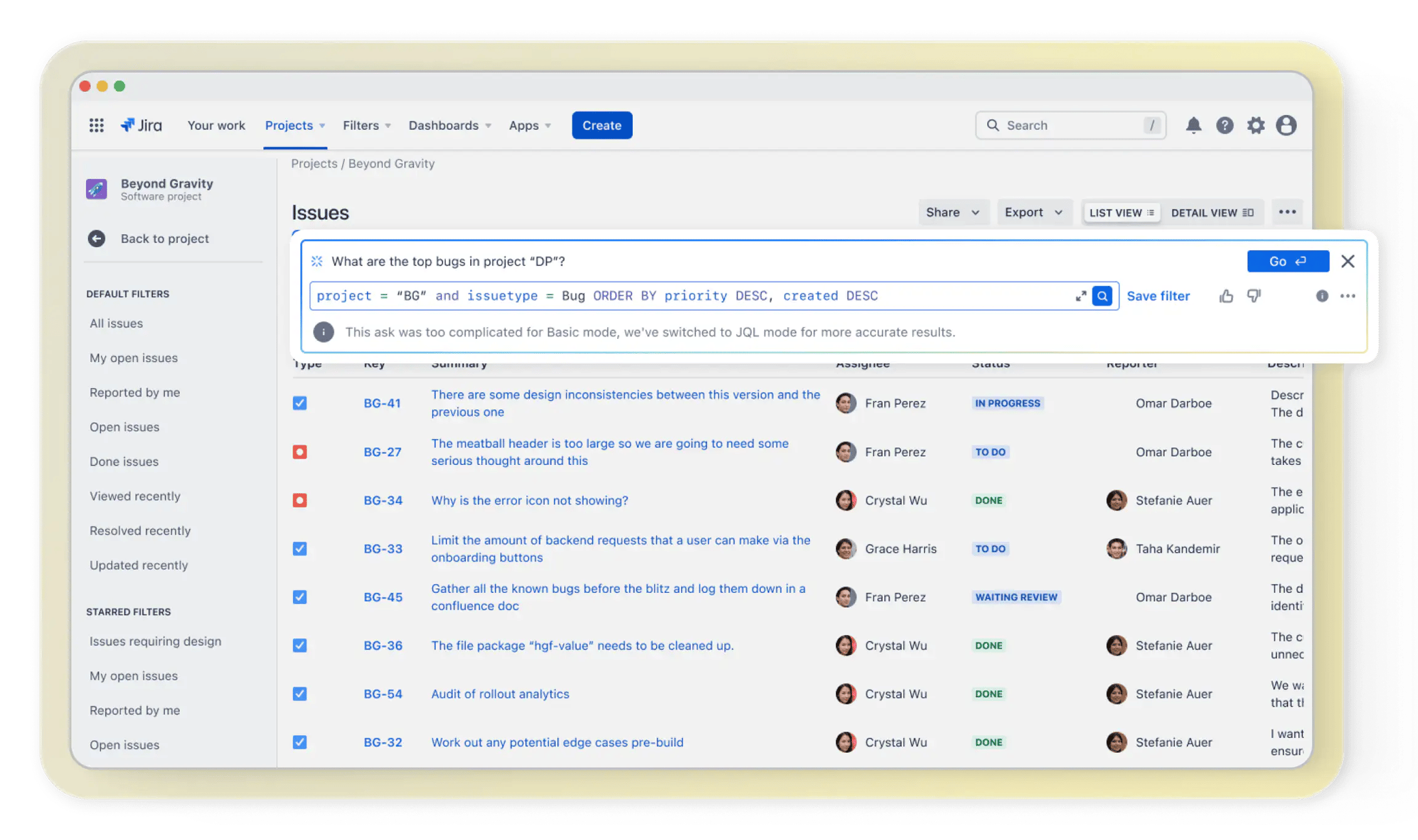Click Stefanie Auer avatar on BG-34 row
Screen dimensions: 1418x840
pyautogui.click(x=1116, y=501)
